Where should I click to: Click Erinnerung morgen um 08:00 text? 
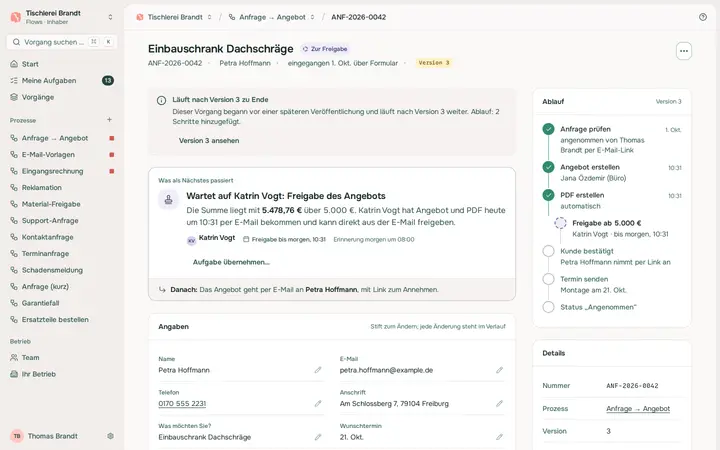tap(374, 239)
